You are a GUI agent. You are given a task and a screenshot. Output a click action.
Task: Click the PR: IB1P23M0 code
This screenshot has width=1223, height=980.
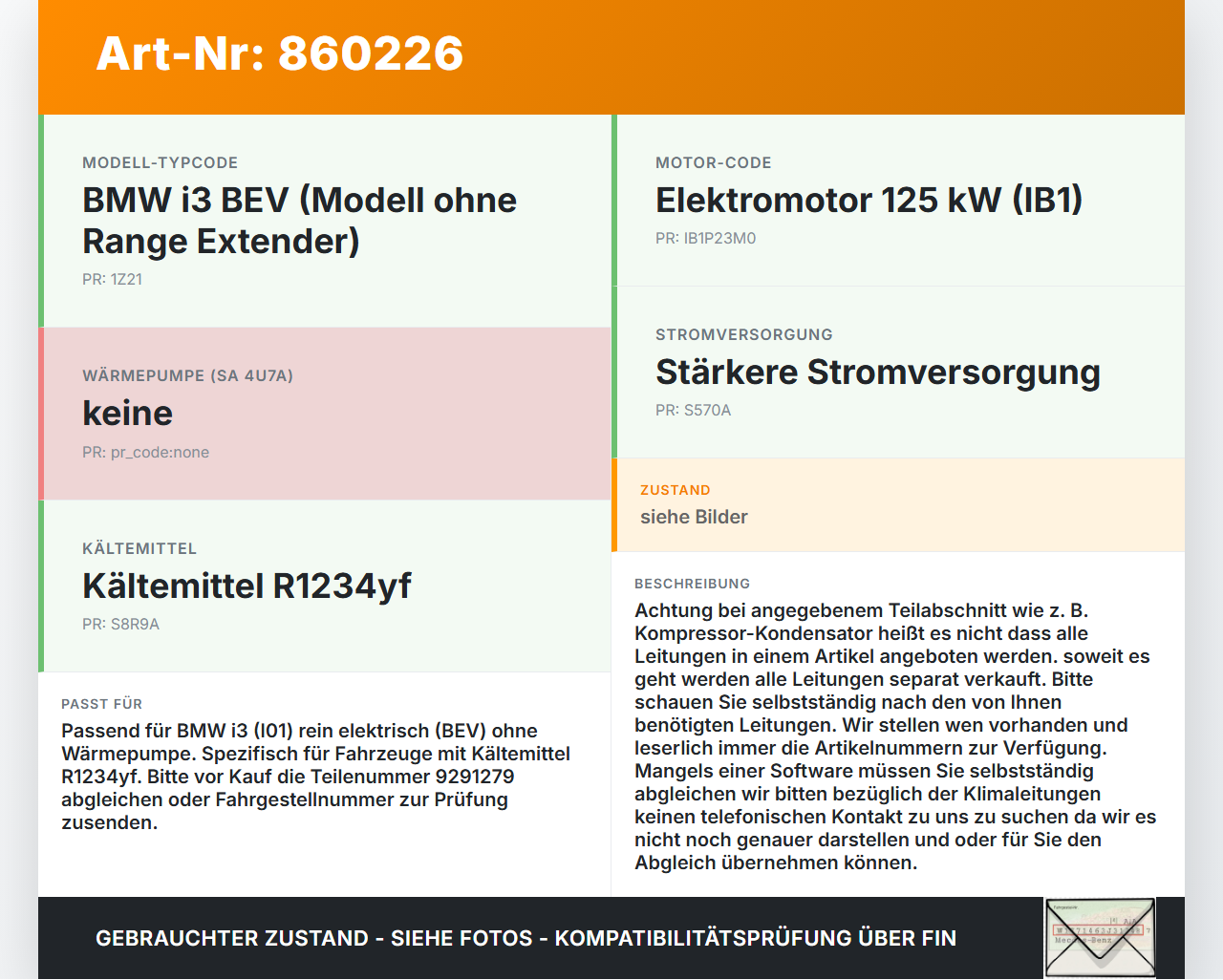705,239
